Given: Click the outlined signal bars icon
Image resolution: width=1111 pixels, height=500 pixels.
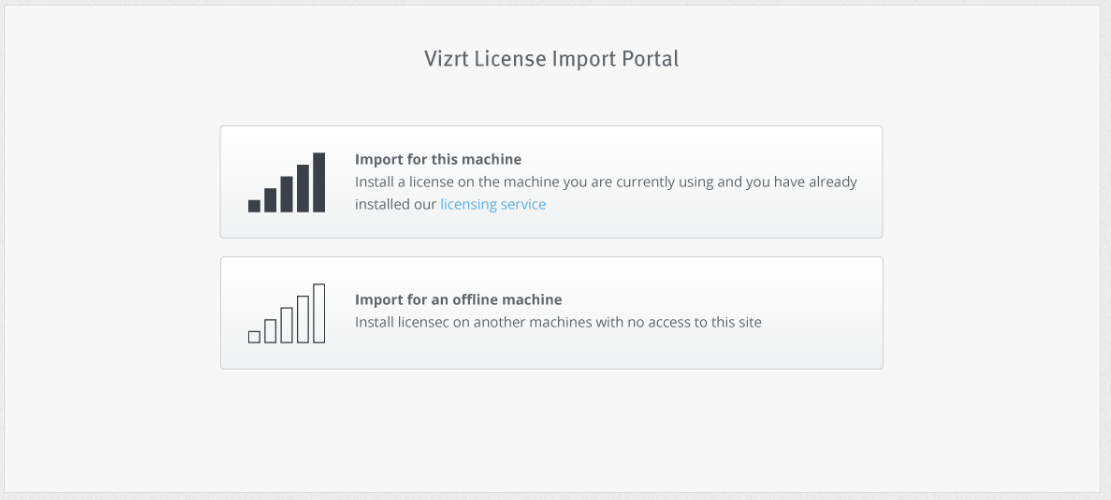Looking at the screenshot, I should [x=286, y=313].
